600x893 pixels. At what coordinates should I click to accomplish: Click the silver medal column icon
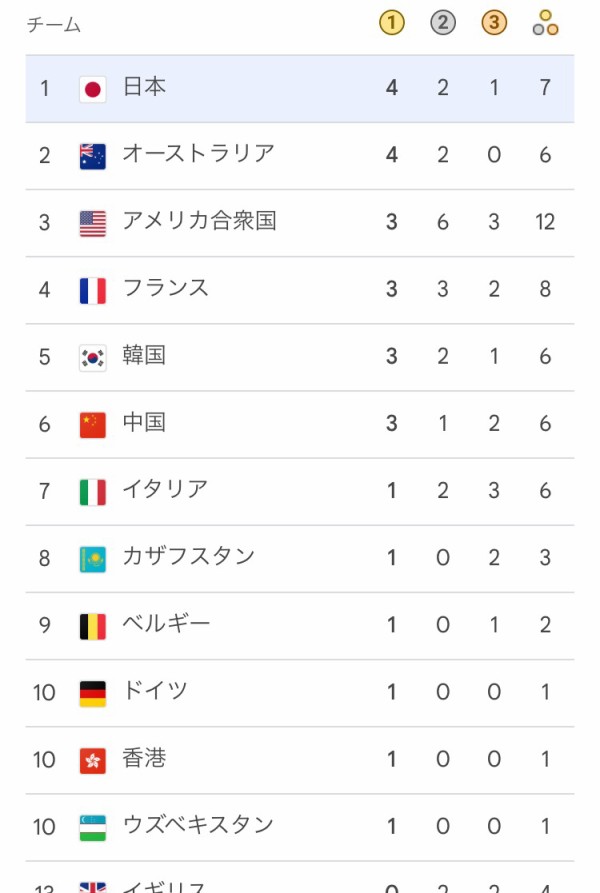[x=443, y=23]
